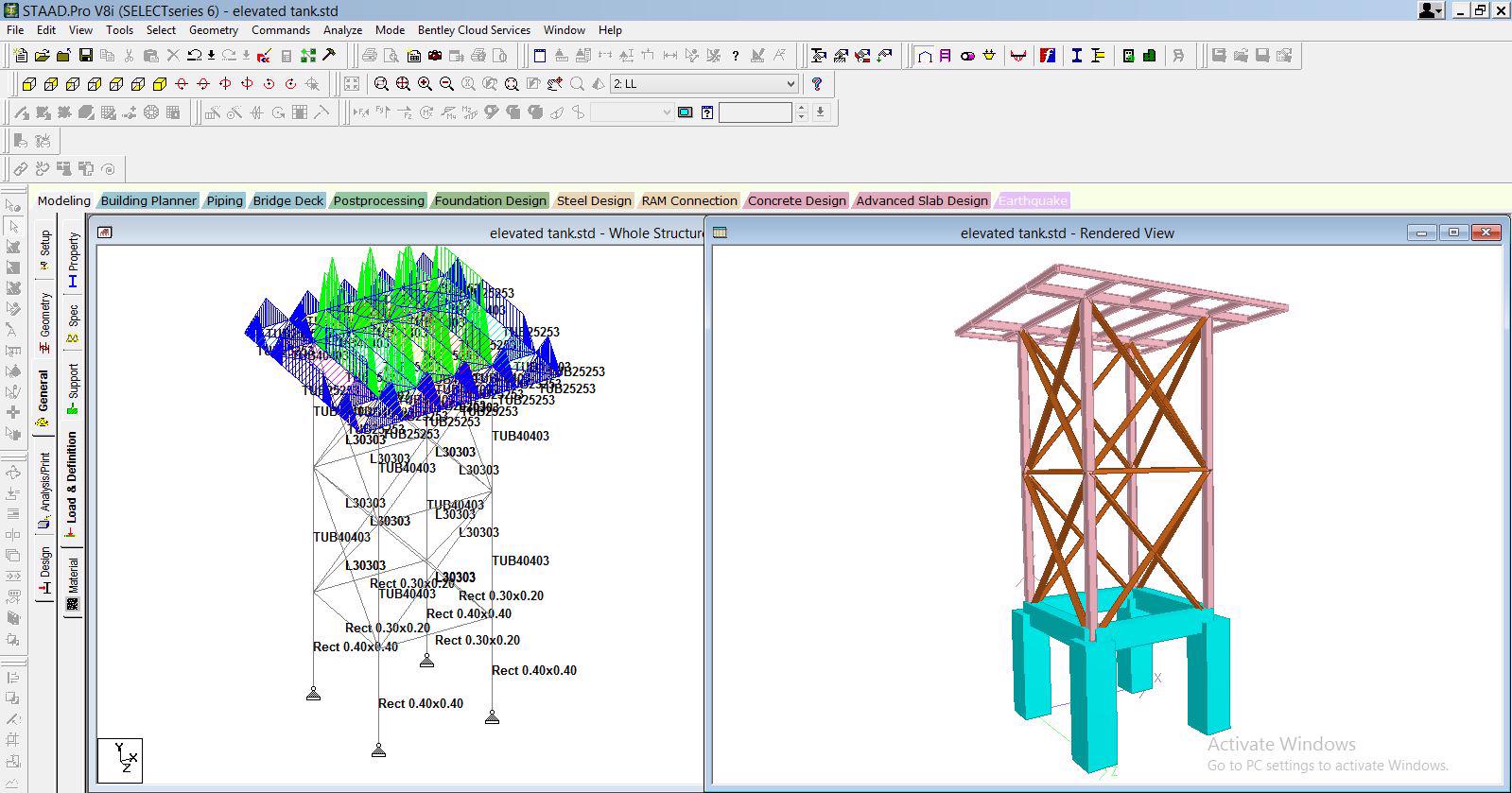Select the Nodes Cursor in the left toolbar
Image resolution: width=1512 pixels, height=793 pixels.
[13, 205]
